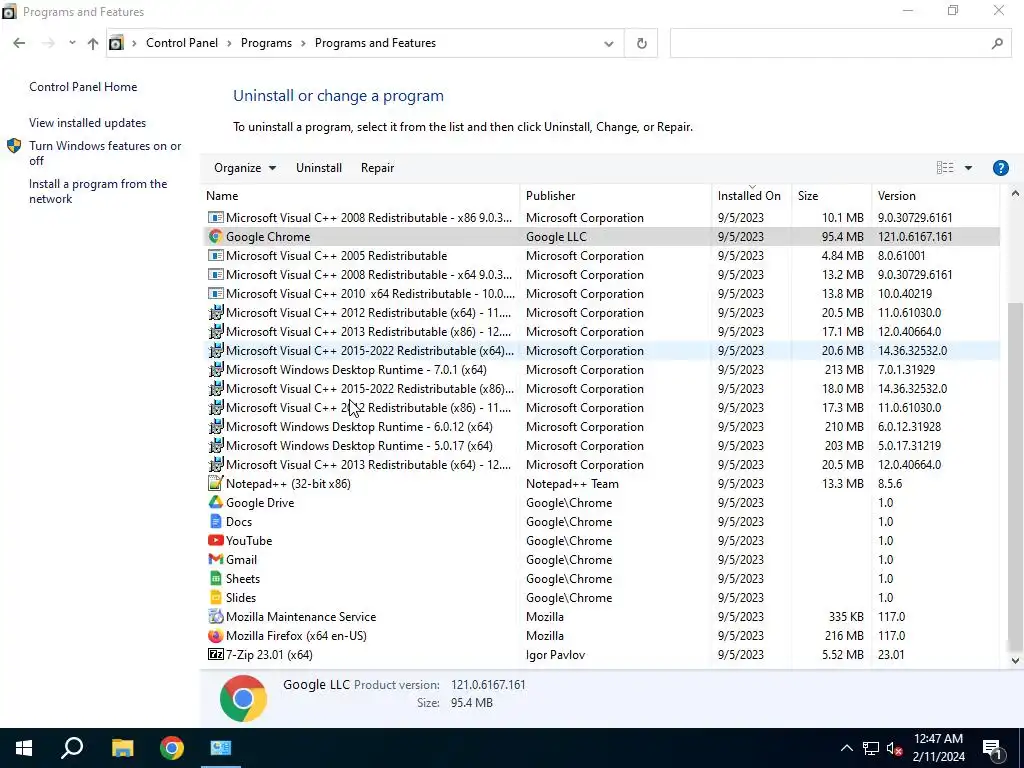Click the Google Drive icon in list

pyautogui.click(x=215, y=502)
